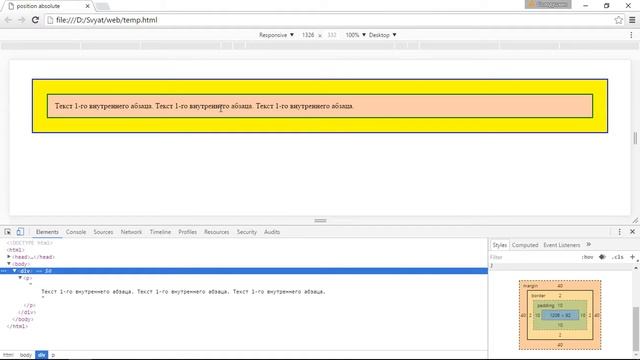Click the paragraph text in the page preview
640x360 pixels.
click(x=204, y=106)
